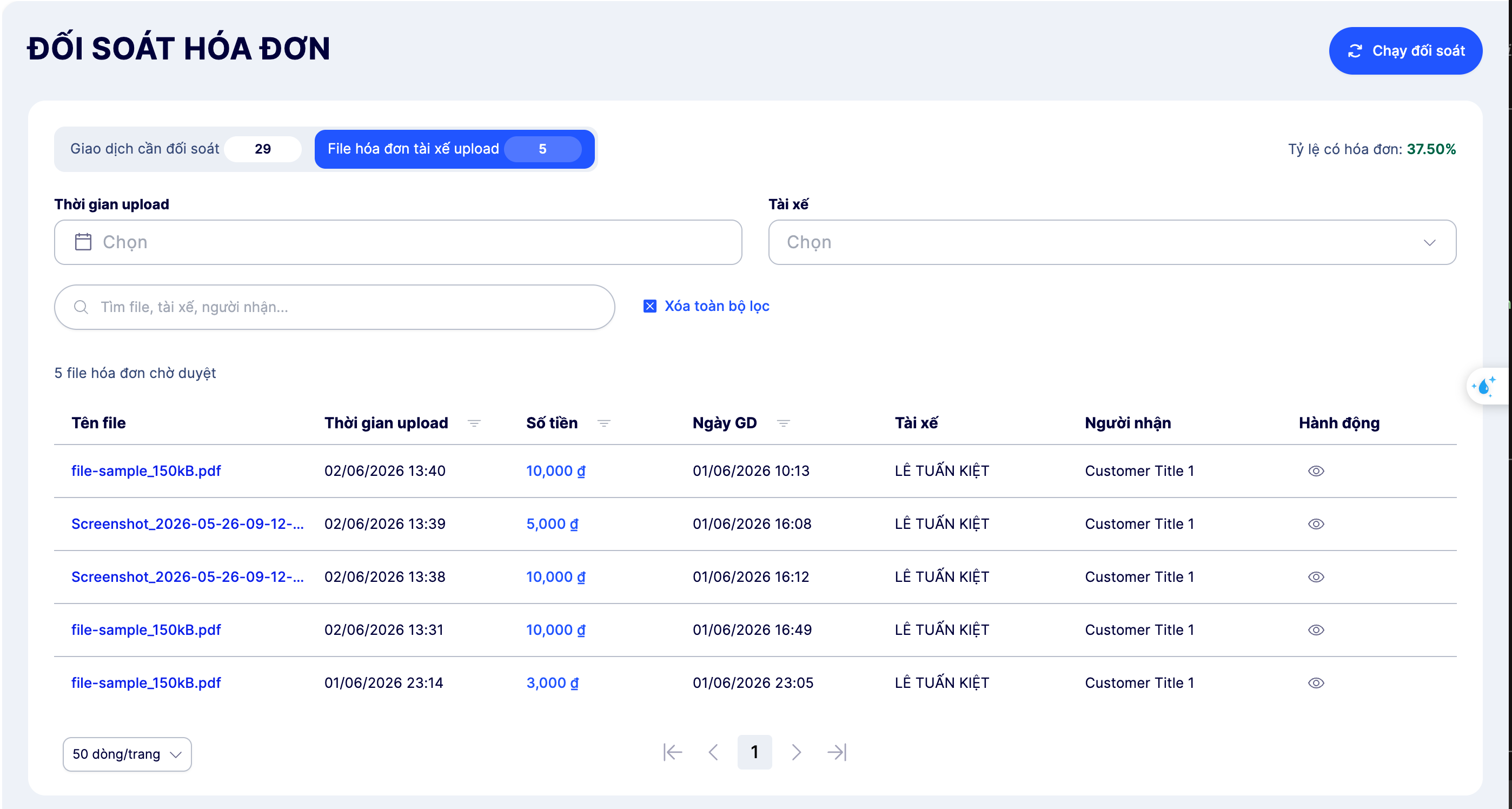View invoice with eye icon for 13:39 upload
The height and width of the screenshot is (809, 1512).
(1316, 523)
